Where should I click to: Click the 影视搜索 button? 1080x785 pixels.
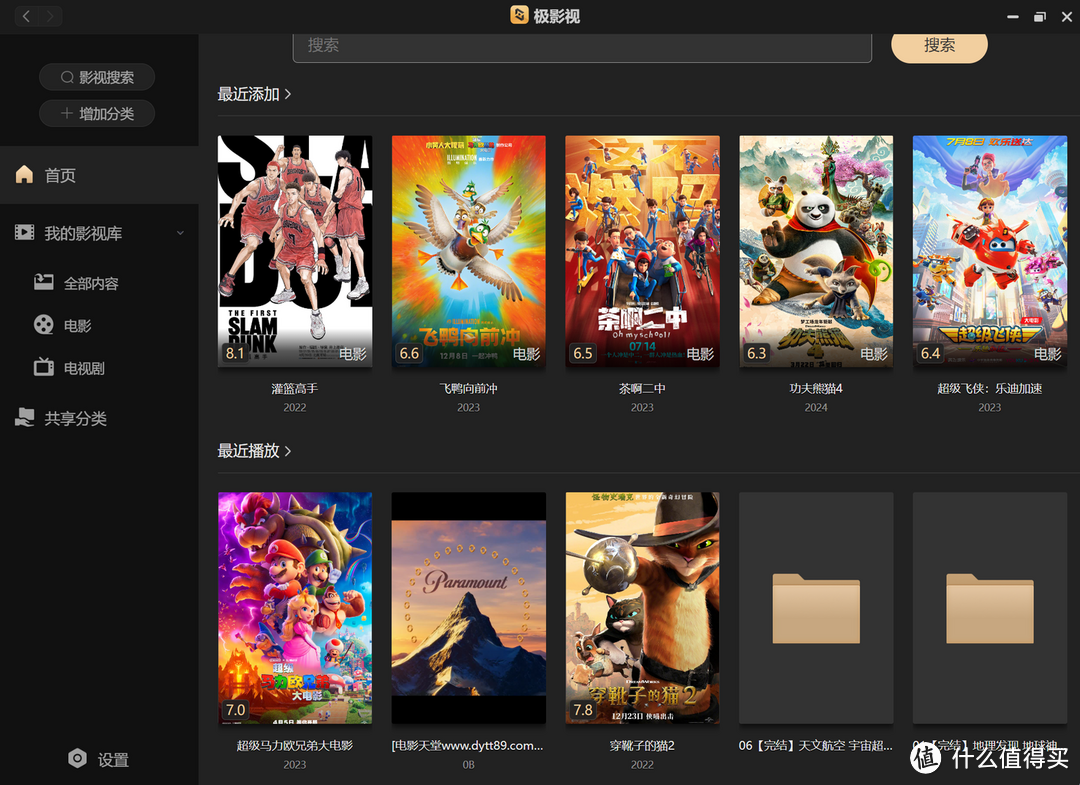(97, 77)
